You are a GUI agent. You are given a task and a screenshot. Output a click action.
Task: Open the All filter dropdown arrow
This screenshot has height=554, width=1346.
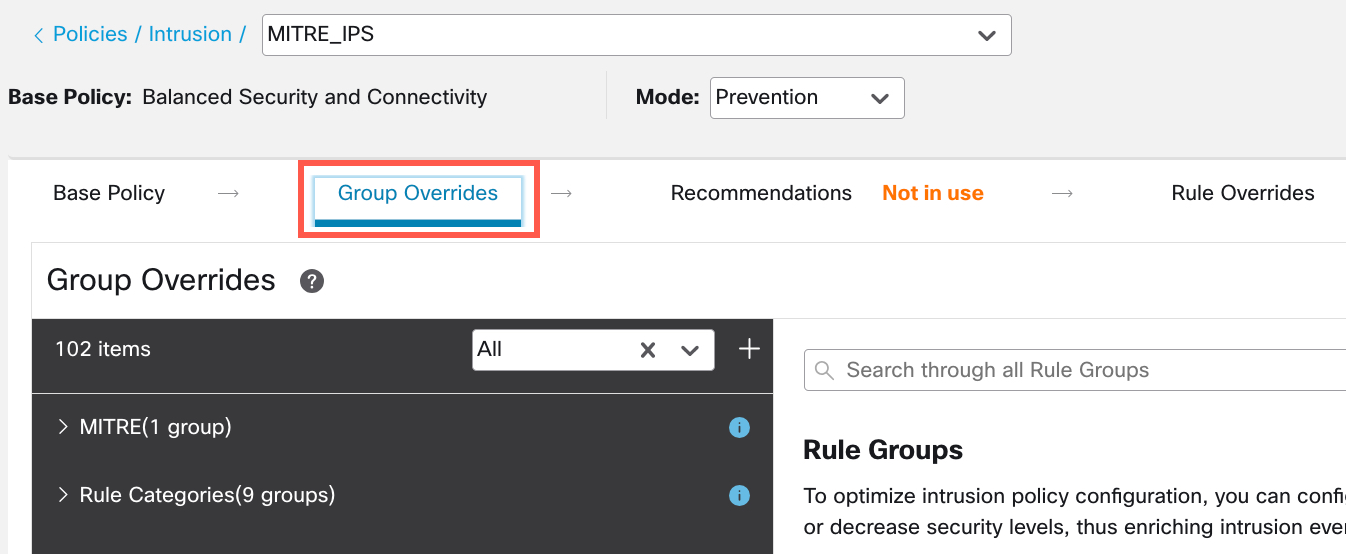click(689, 350)
